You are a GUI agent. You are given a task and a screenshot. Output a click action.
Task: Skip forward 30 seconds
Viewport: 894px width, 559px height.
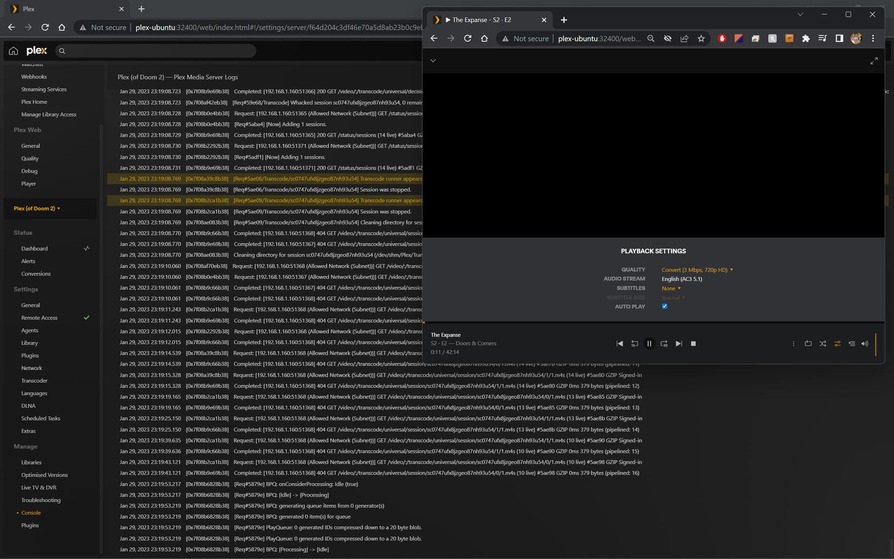pos(664,344)
